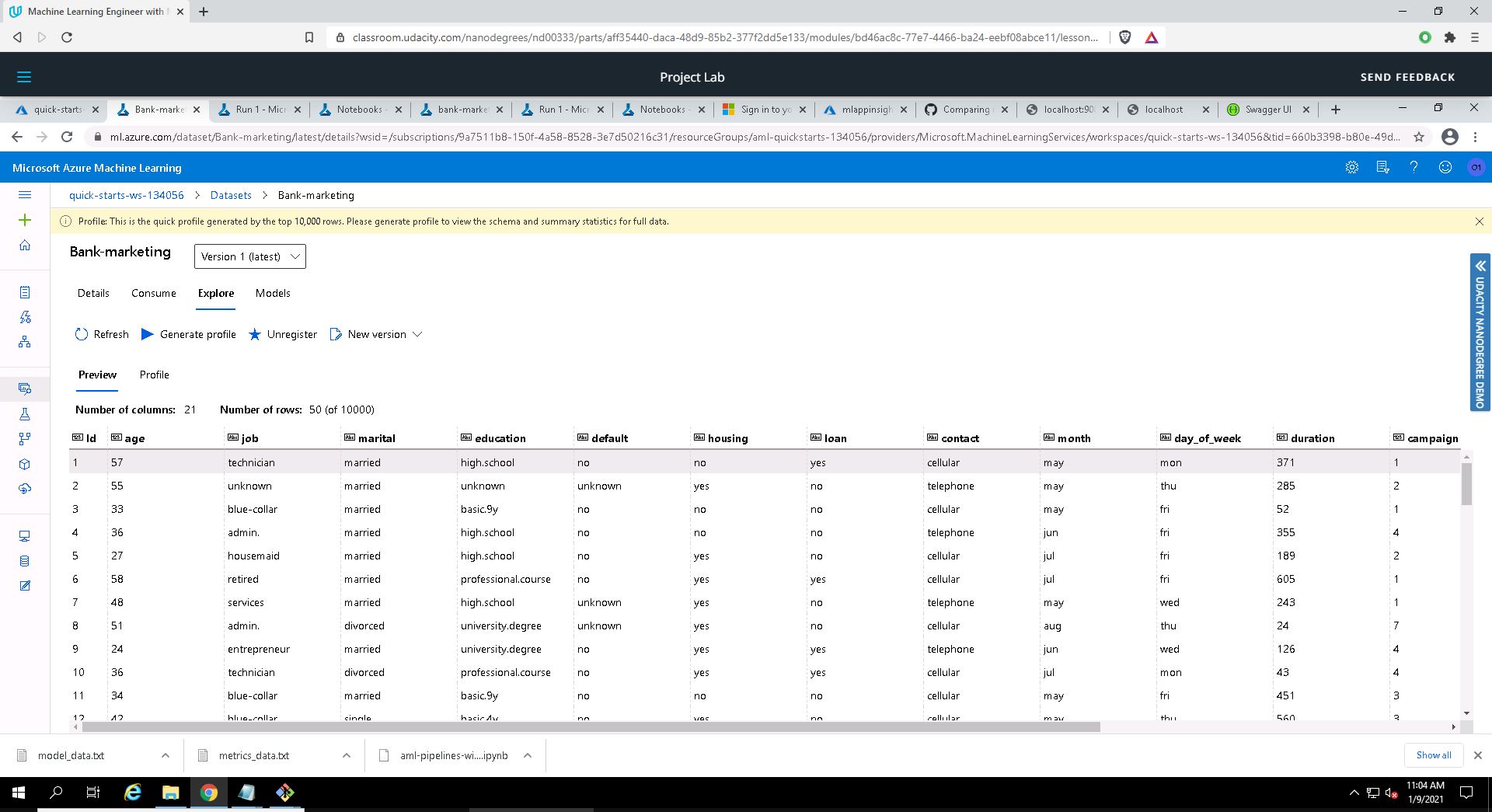Screen dimensions: 1492x812
Task: Click the Datastores cylinder icon in sidebar
Action: (x=25, y=561)
